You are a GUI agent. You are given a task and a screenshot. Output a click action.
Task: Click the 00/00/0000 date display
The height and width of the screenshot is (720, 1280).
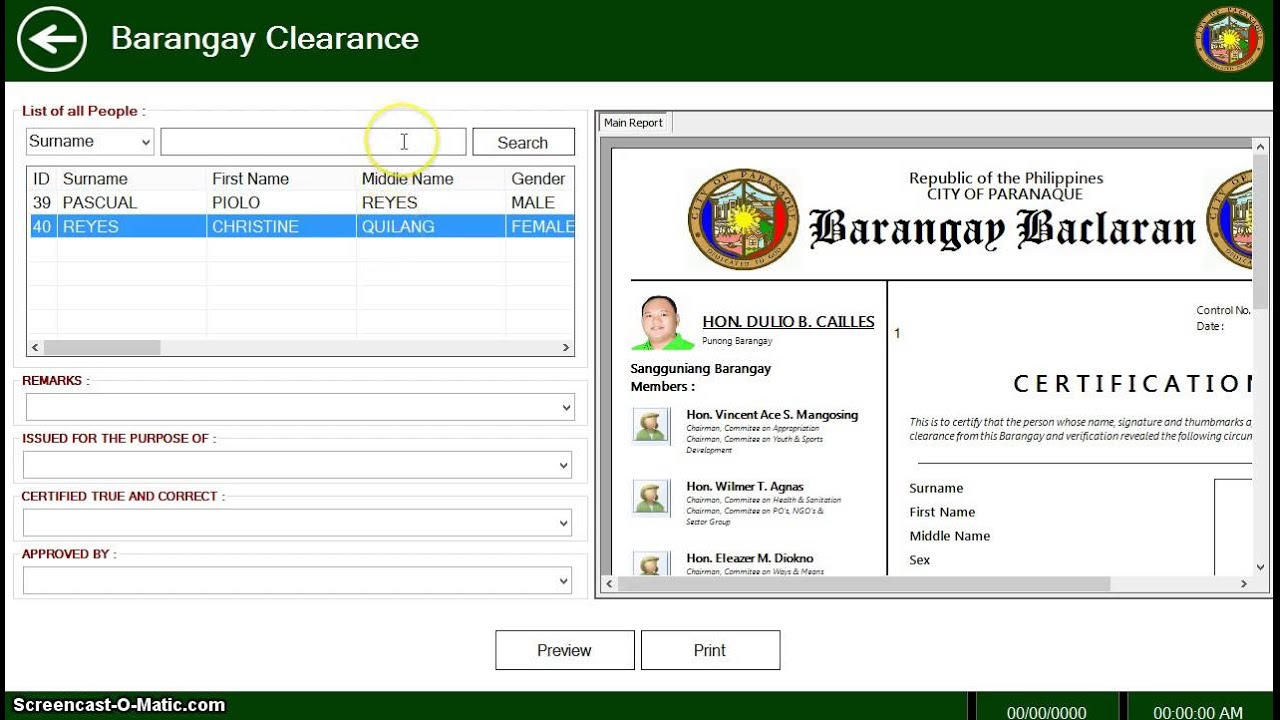click(x=1046, y=712)
